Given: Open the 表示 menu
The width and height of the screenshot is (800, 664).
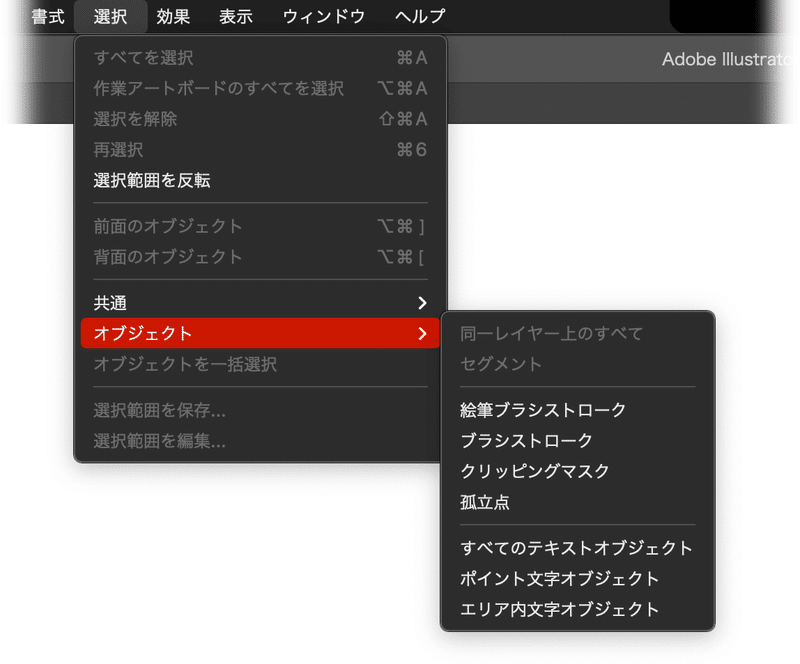Looking at the screenshot, I should (x=236, y=16).
